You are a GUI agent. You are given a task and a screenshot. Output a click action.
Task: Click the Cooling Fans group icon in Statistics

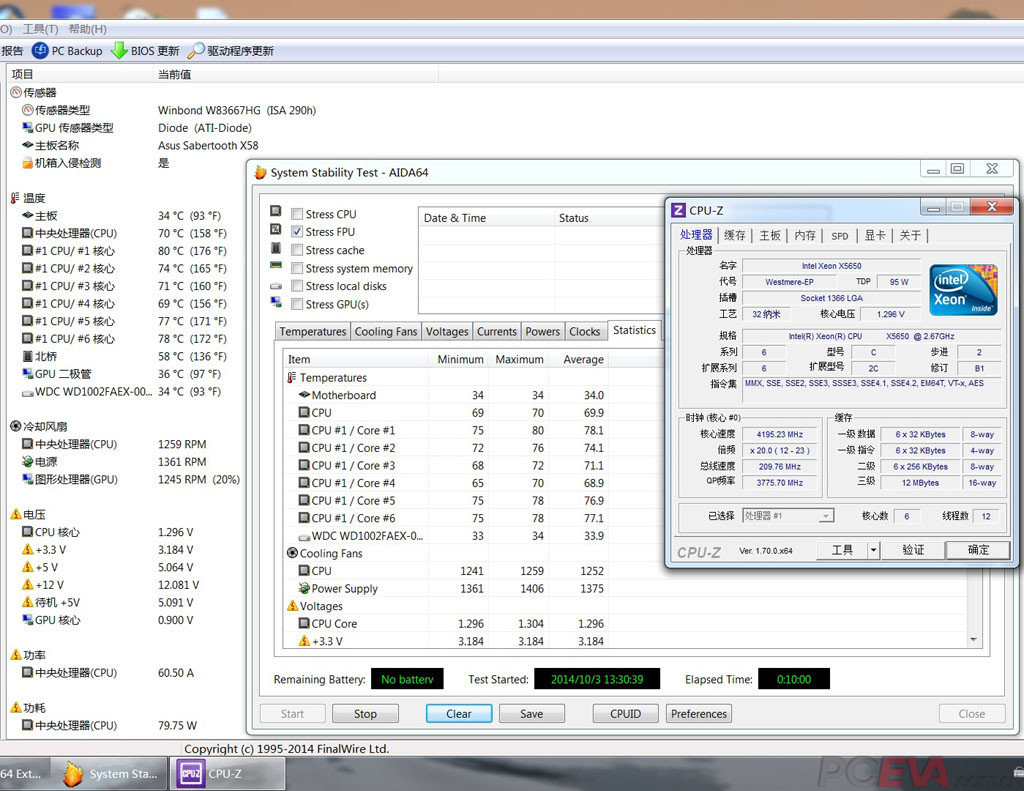[x=293, y=553]
